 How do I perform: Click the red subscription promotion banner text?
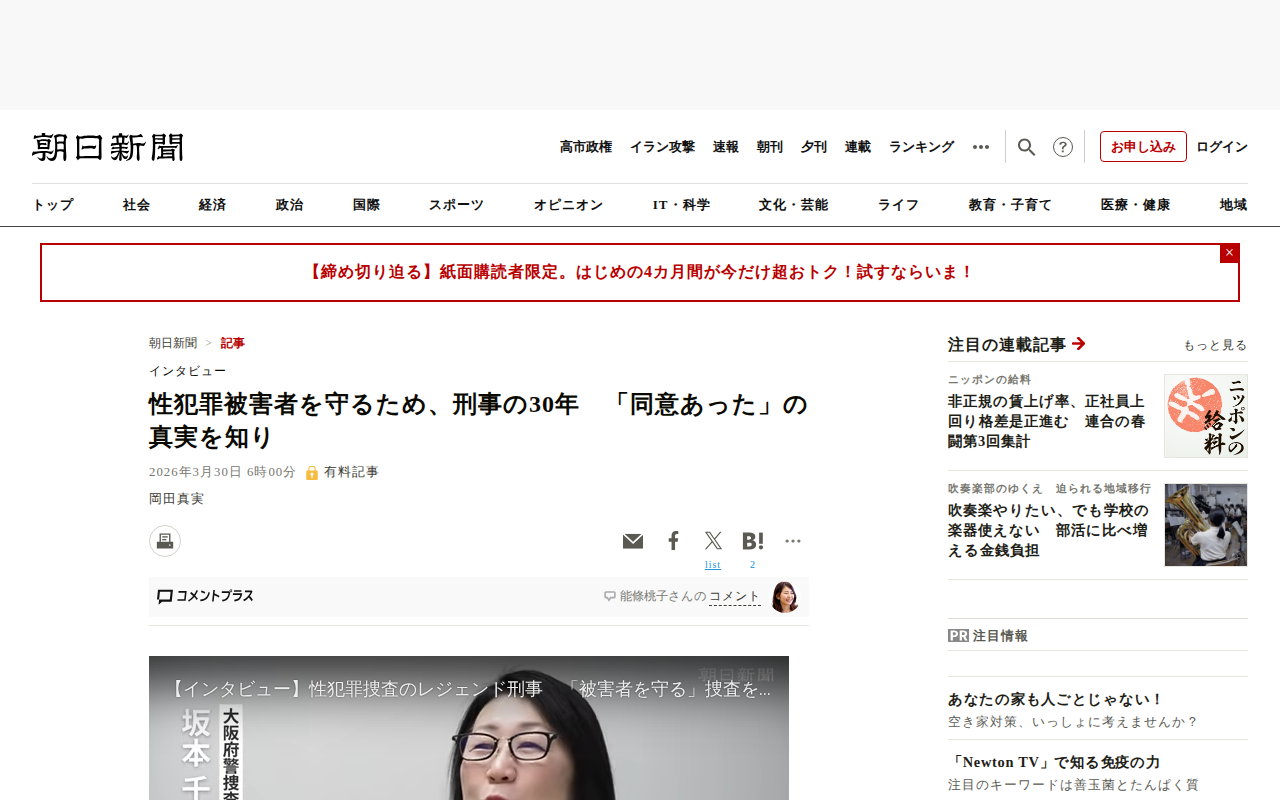coord(640,272)
